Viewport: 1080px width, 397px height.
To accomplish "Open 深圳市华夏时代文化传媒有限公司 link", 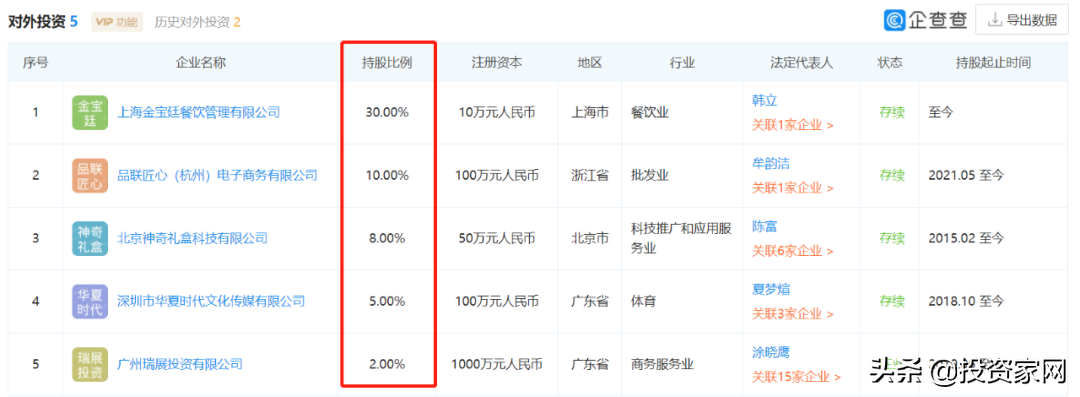I will [211, 301].
